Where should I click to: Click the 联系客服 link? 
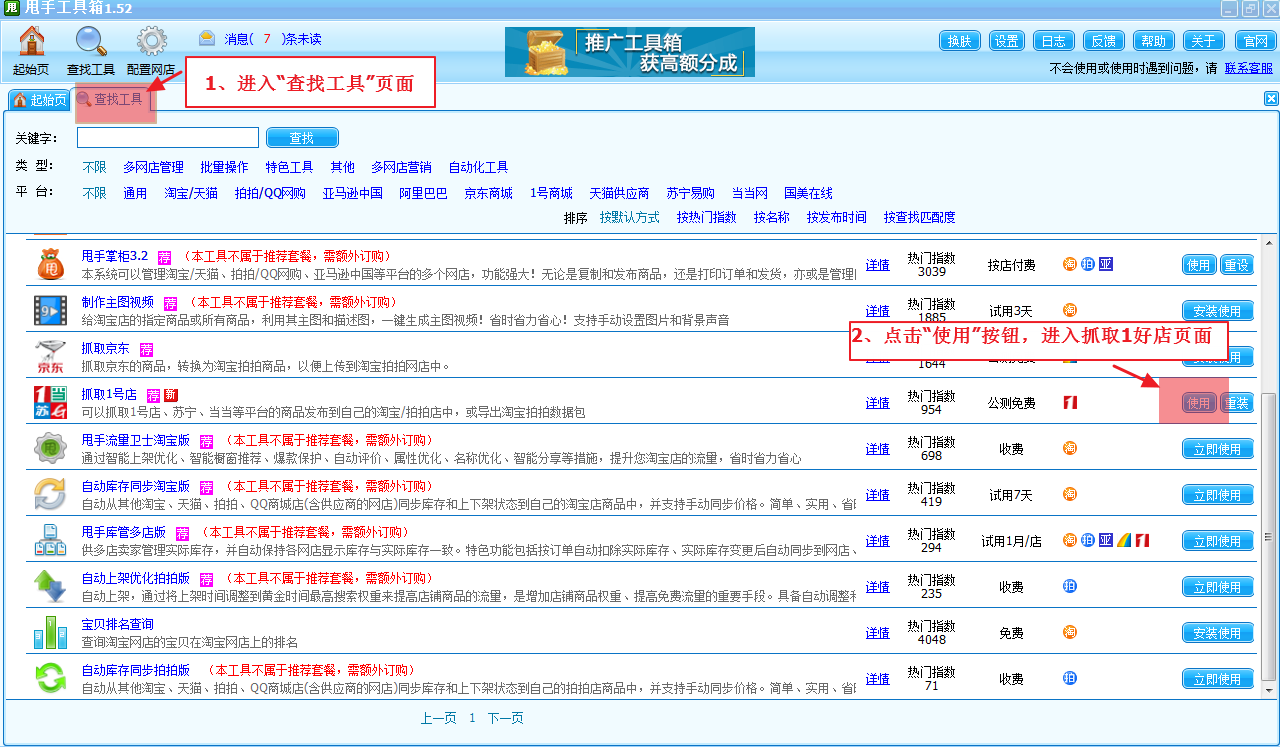click(1249, 68)
